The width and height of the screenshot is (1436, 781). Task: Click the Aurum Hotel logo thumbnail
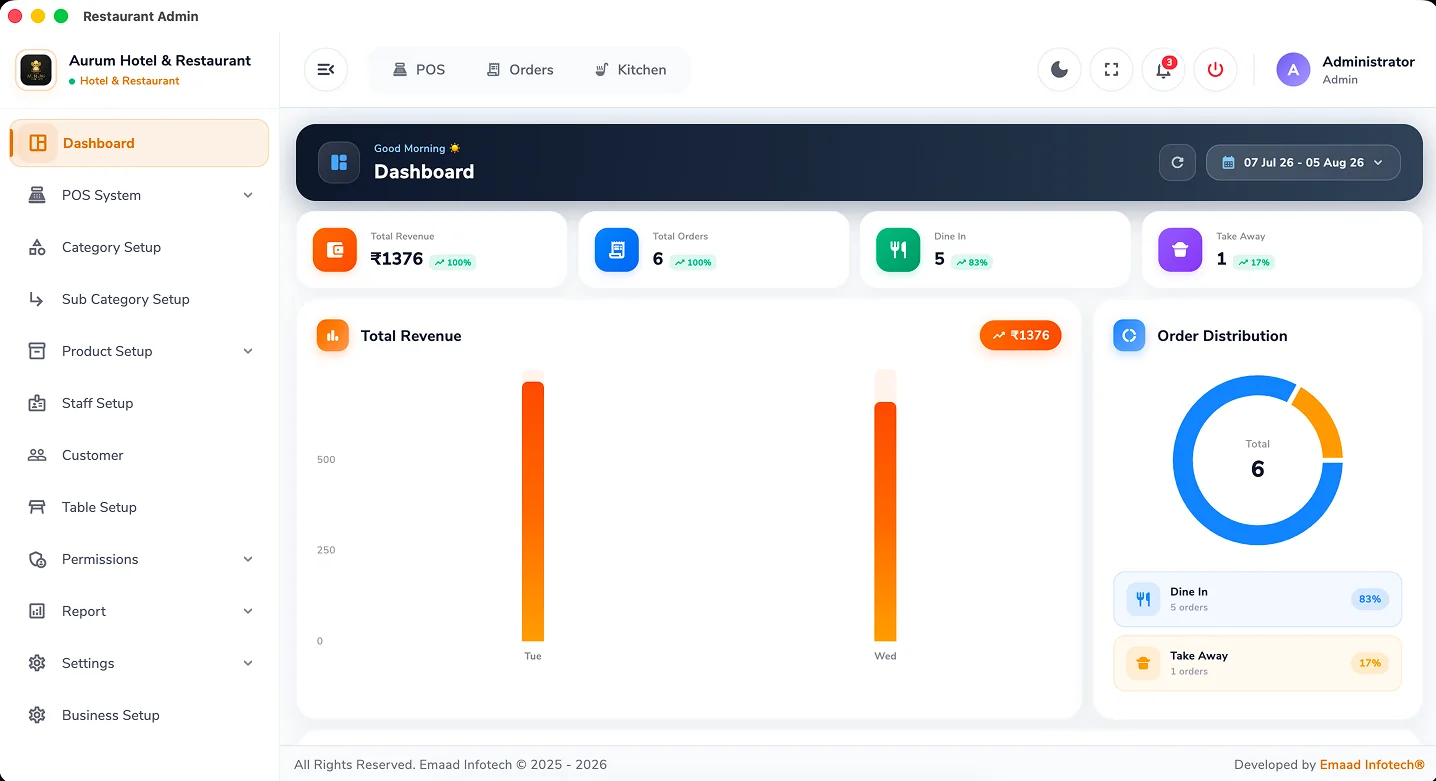pyautogui.click(x=36, y=70)
